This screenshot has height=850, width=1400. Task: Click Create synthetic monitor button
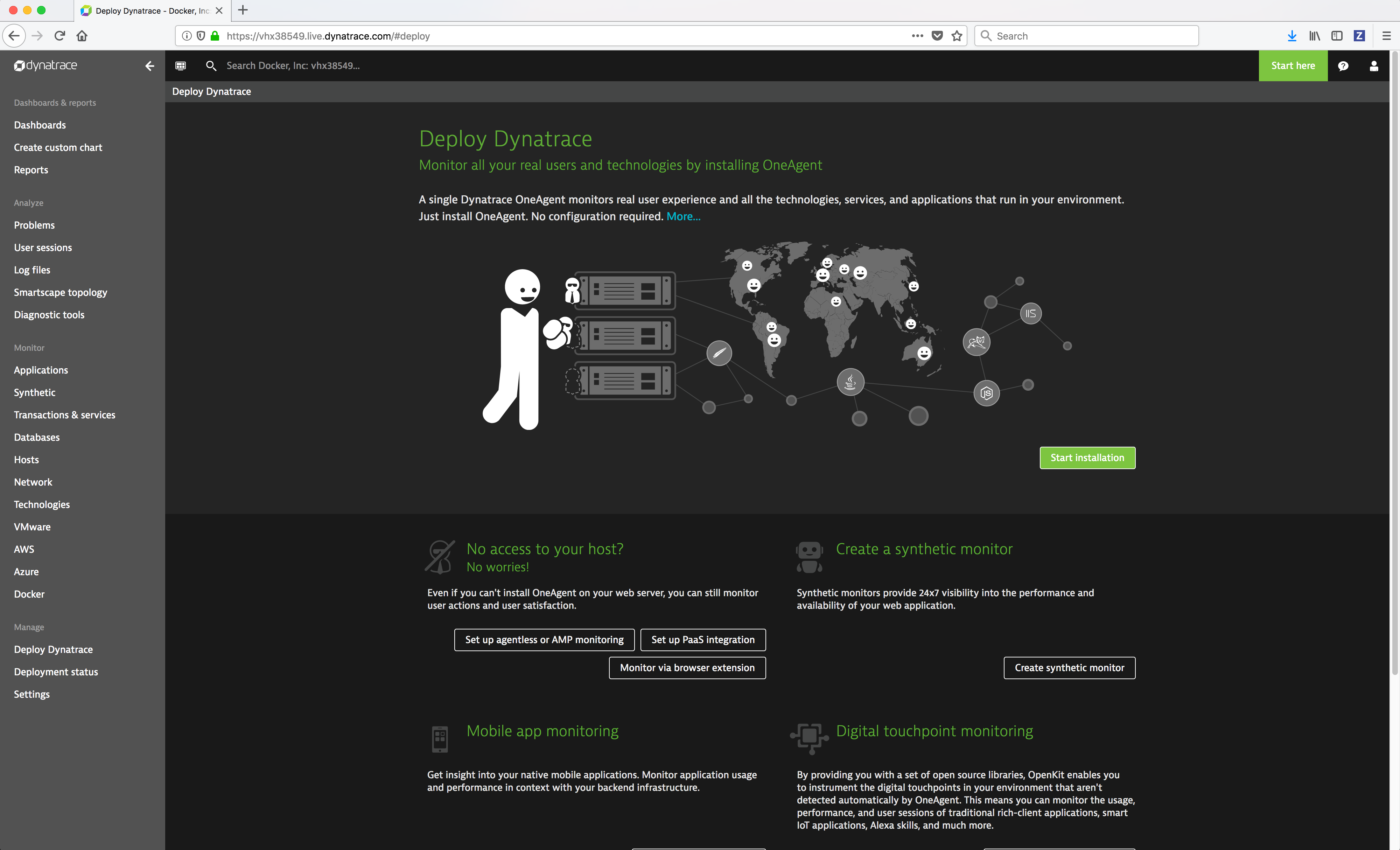(x=1069, y=668)
